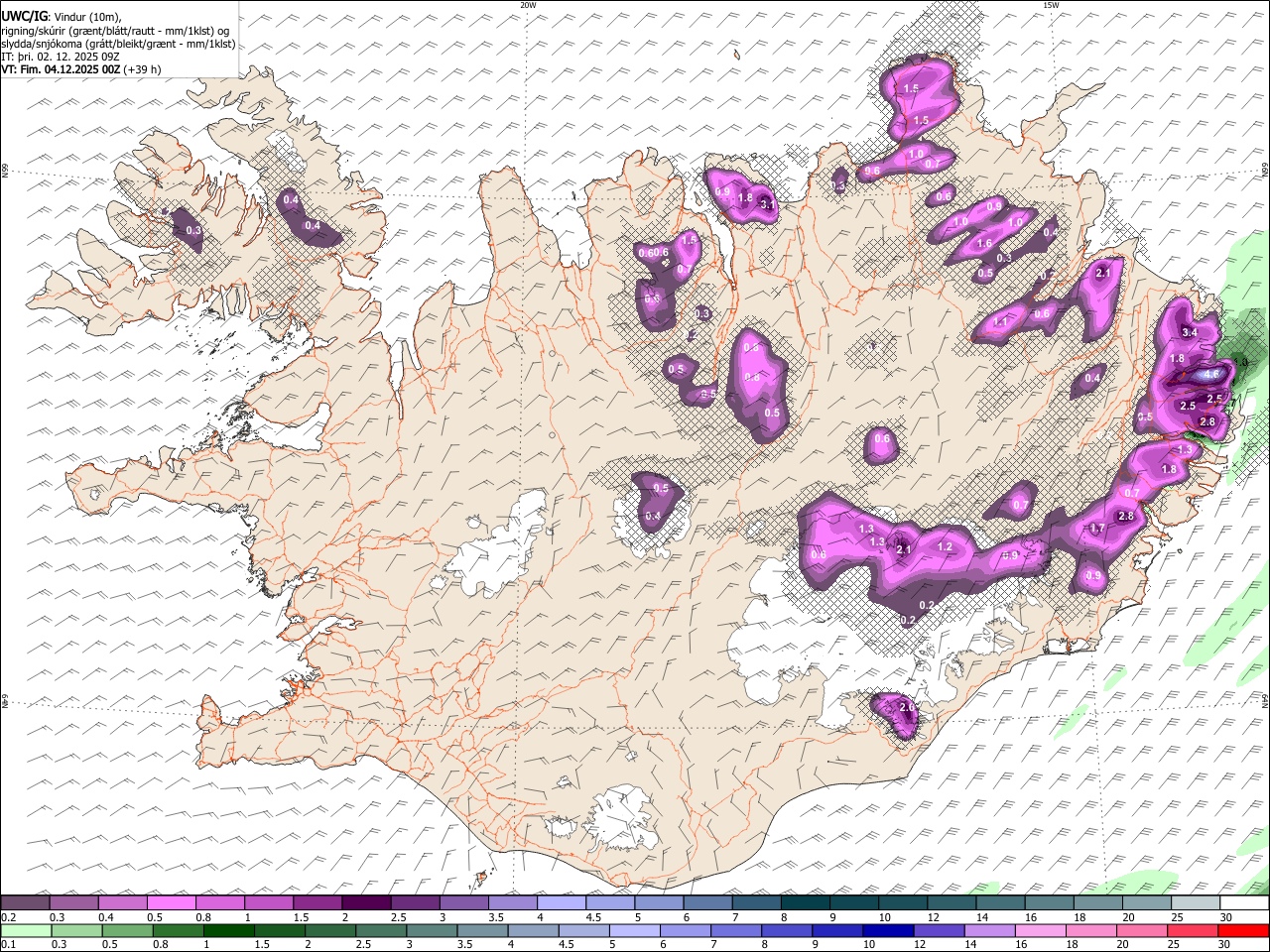Click the '2.0' value on the southern glacier

tap(906, 707)
